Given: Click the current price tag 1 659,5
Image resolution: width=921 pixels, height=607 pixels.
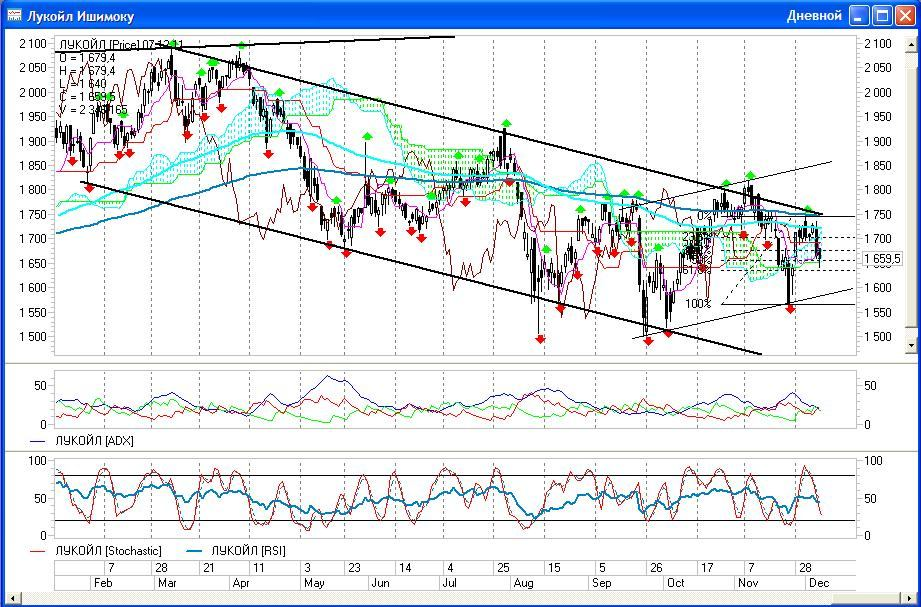Looking at the screenshot, I should click(882, 259).
